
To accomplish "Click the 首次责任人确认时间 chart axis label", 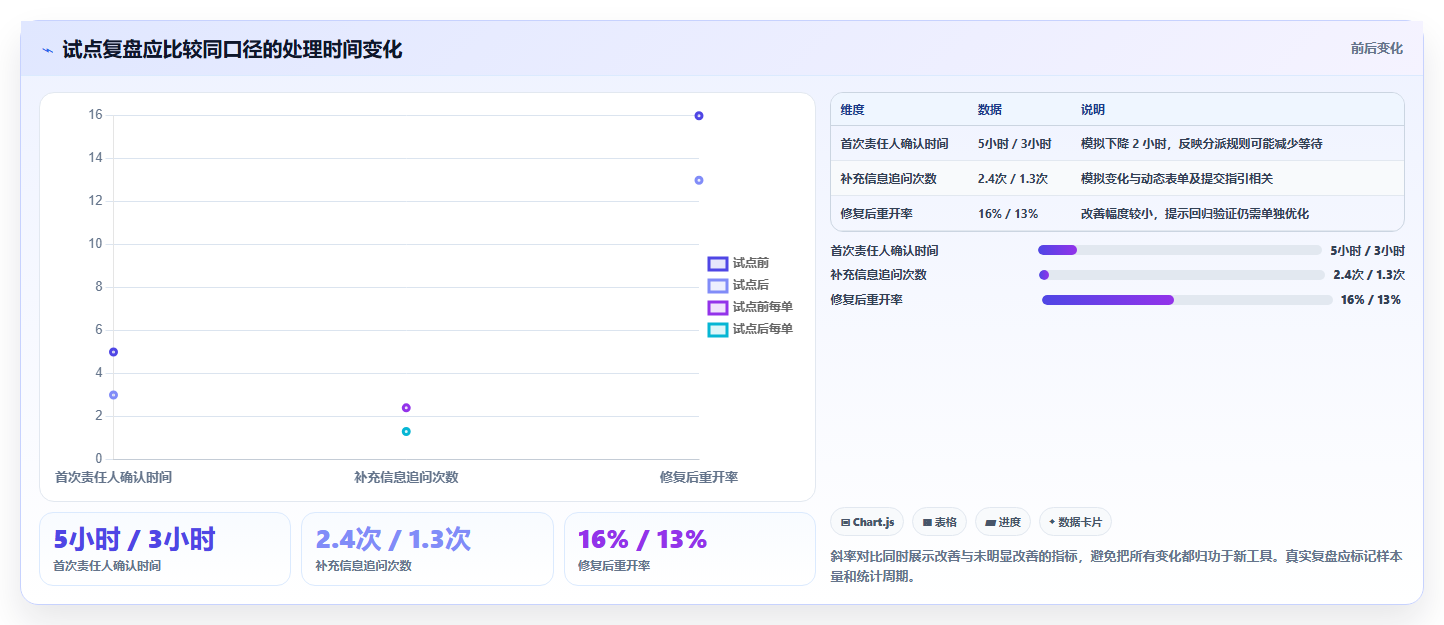I will (113, 477).
